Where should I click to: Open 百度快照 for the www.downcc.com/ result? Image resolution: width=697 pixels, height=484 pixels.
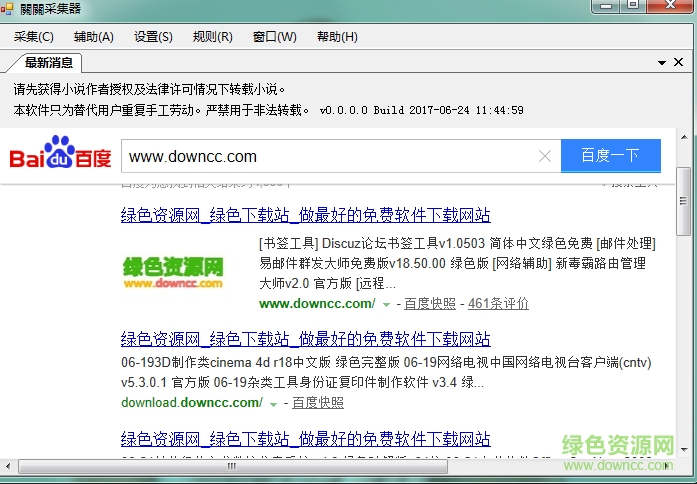430,304
